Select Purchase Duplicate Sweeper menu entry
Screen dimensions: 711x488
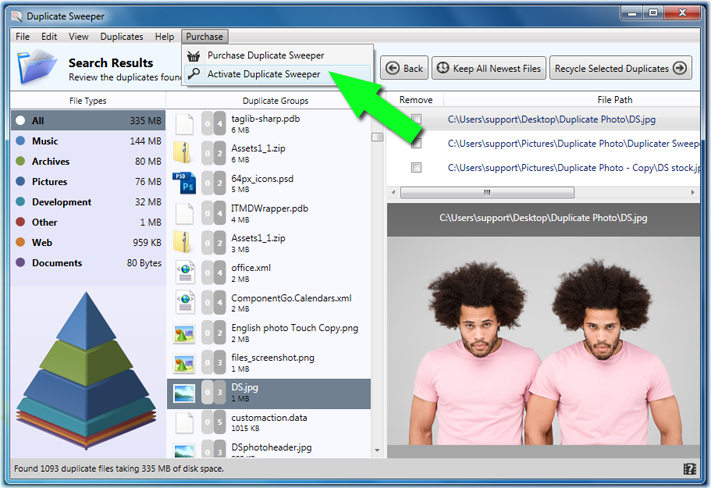pyautogui.click(x=265, y=56)
